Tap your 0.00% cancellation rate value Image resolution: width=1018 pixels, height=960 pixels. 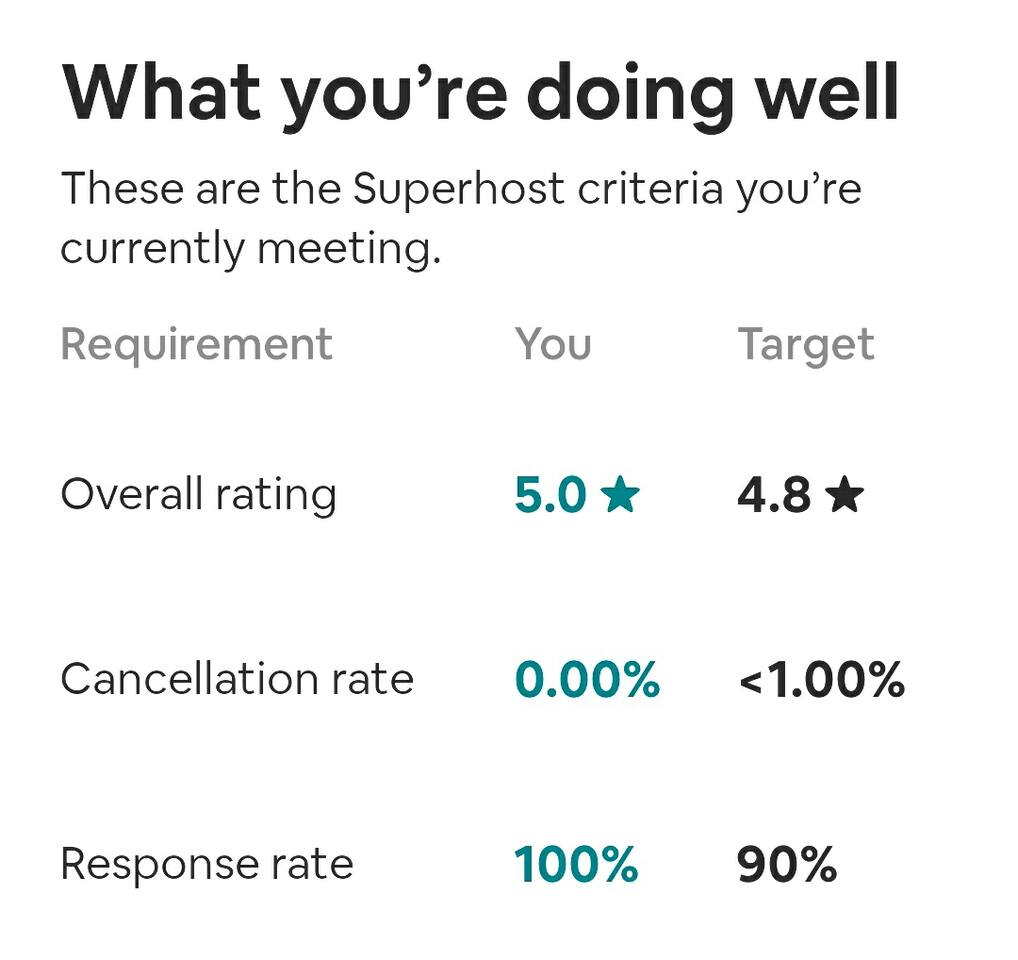(587, 680)
